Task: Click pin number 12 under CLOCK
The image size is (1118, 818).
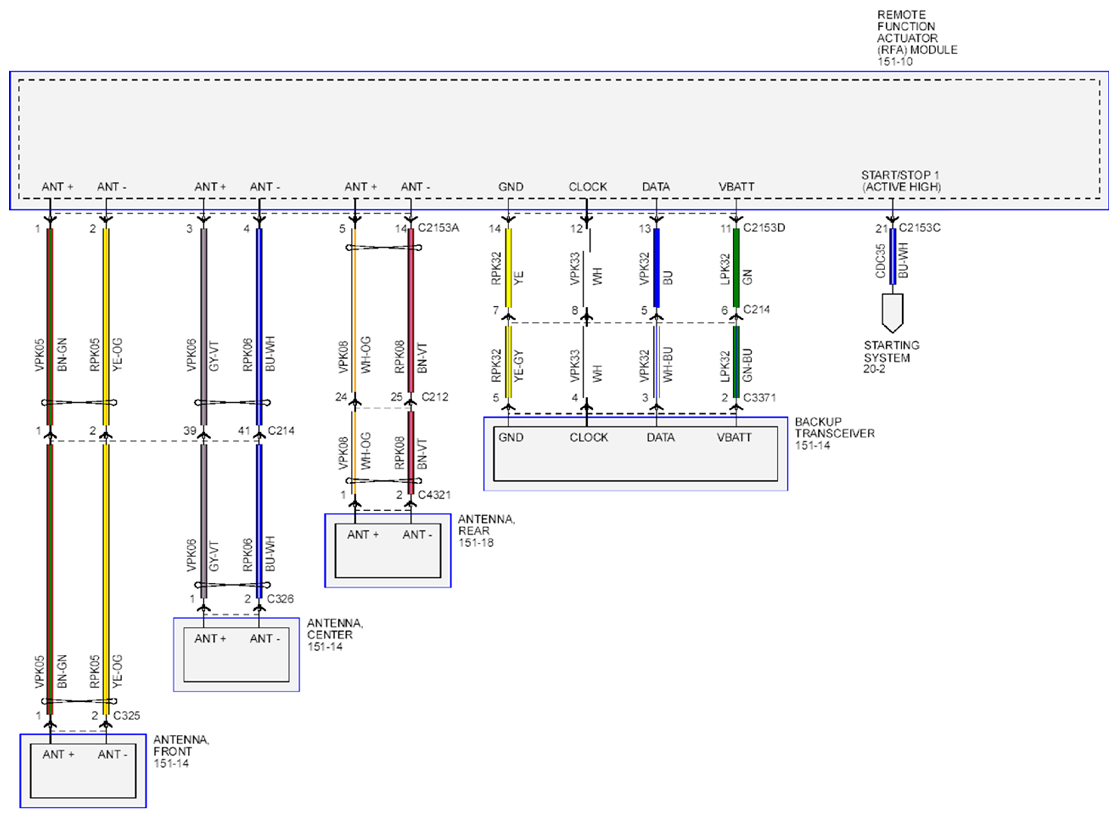Action: pos(577,229)
